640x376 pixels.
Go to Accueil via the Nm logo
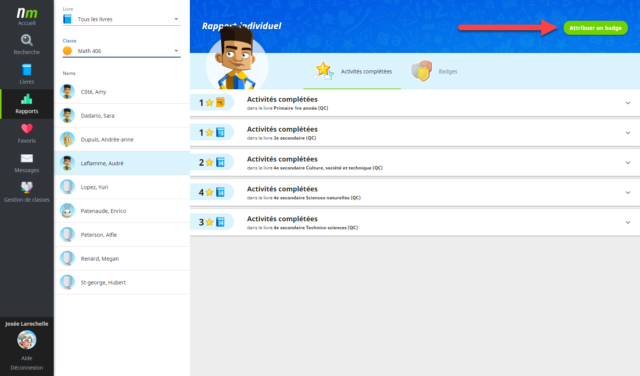tap(27, 13)
